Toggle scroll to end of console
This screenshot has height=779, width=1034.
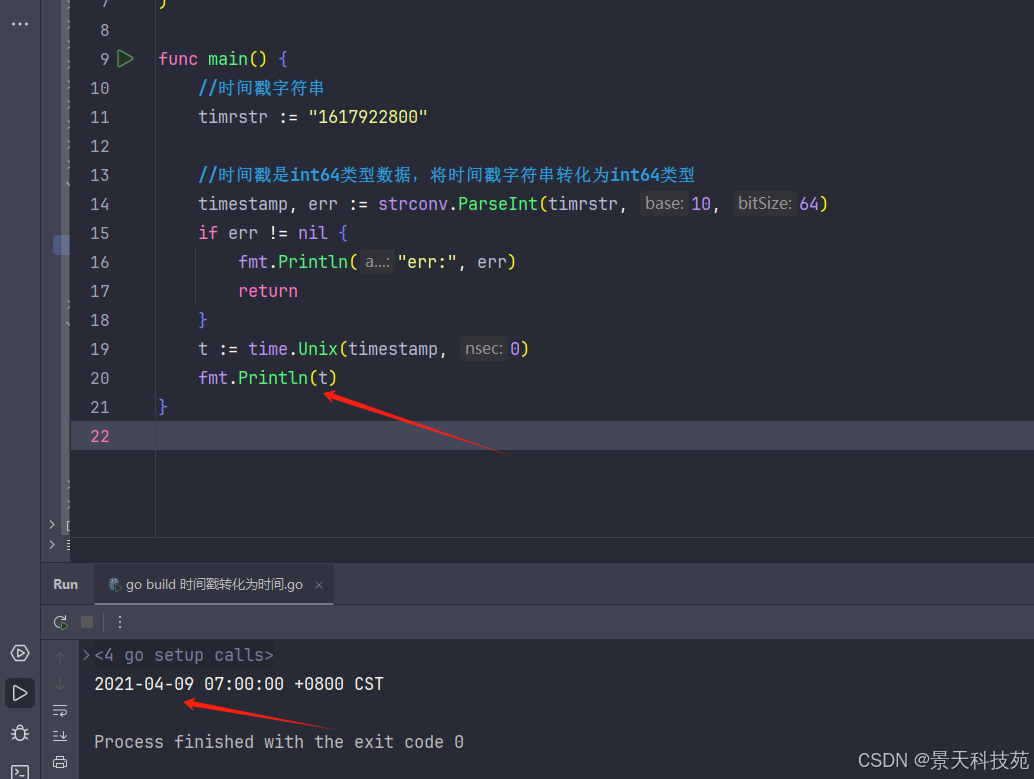tap(60, 735)
